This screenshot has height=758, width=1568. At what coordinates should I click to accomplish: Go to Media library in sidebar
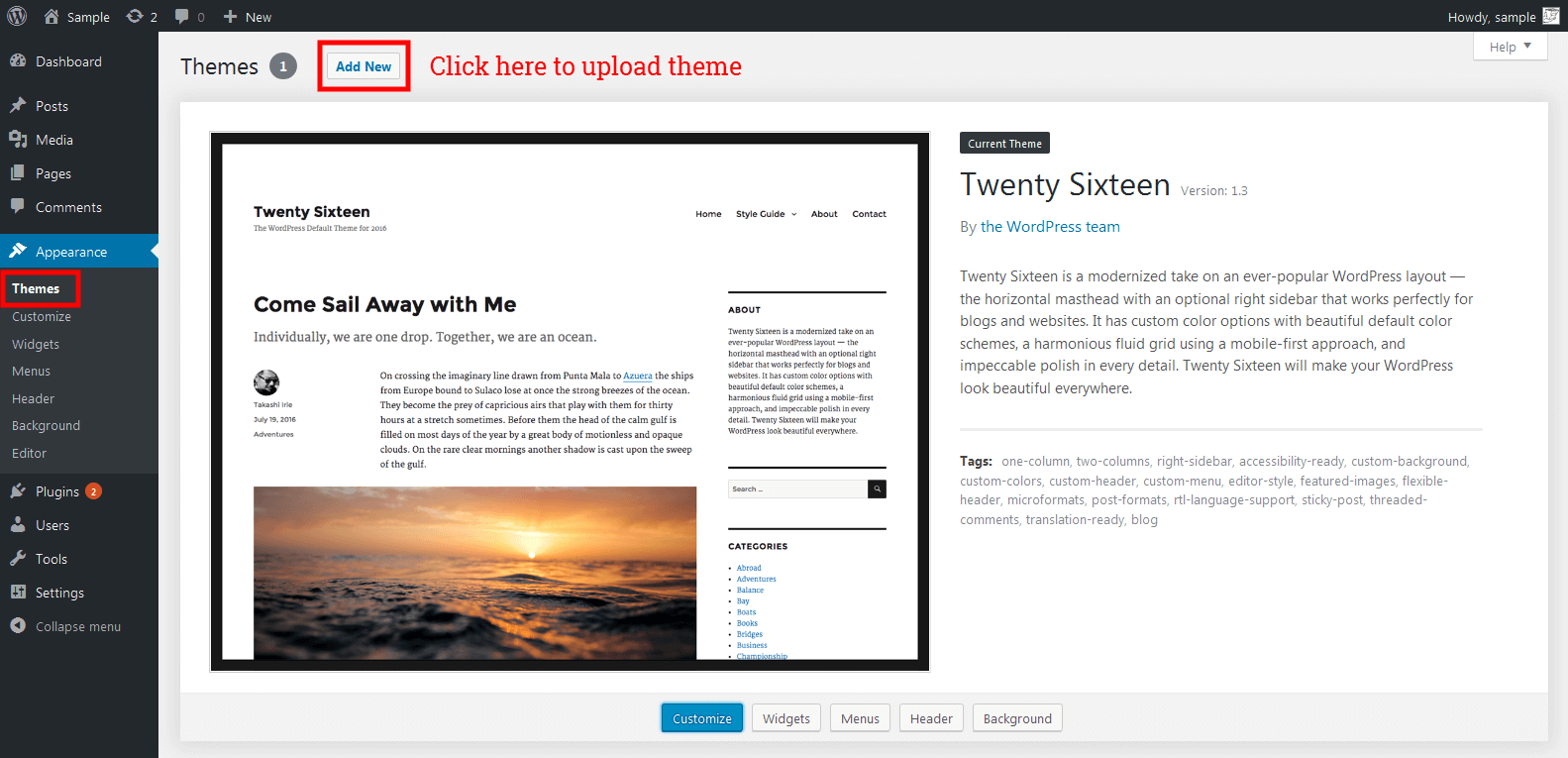point(53,140)
